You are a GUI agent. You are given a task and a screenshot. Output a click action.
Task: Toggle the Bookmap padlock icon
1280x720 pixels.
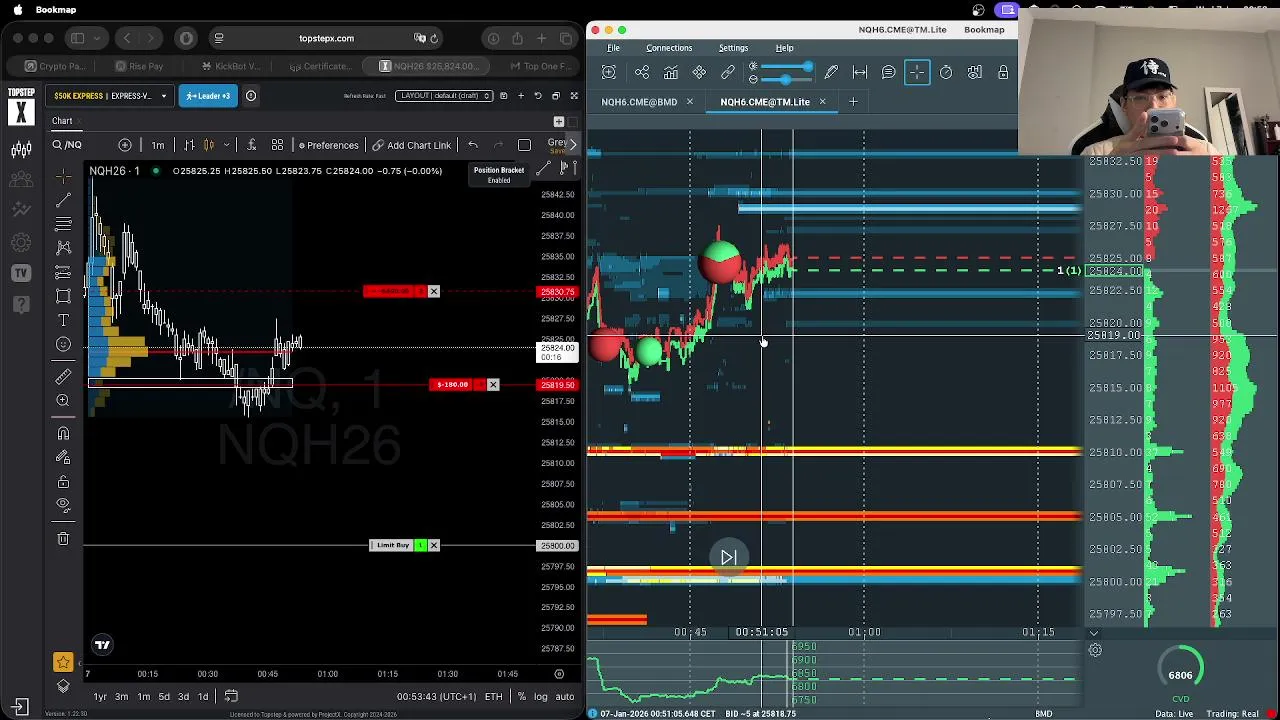coord(1003,72)
